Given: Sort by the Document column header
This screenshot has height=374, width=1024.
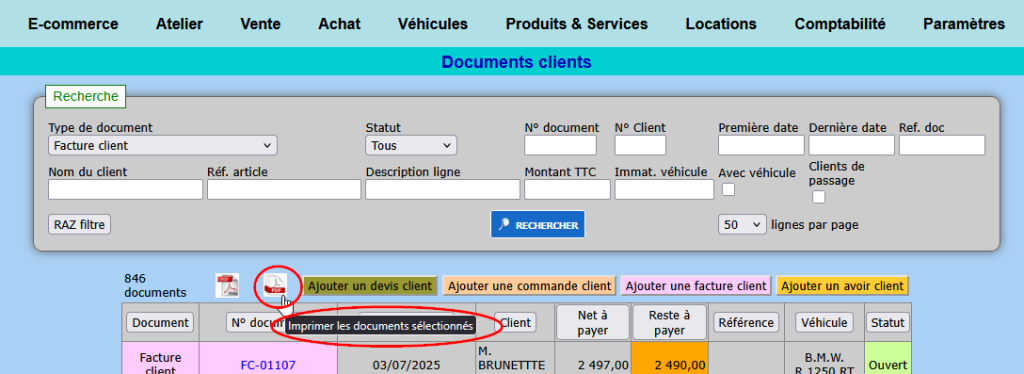Looking at the screenshot, I should [x=160, y=322].
